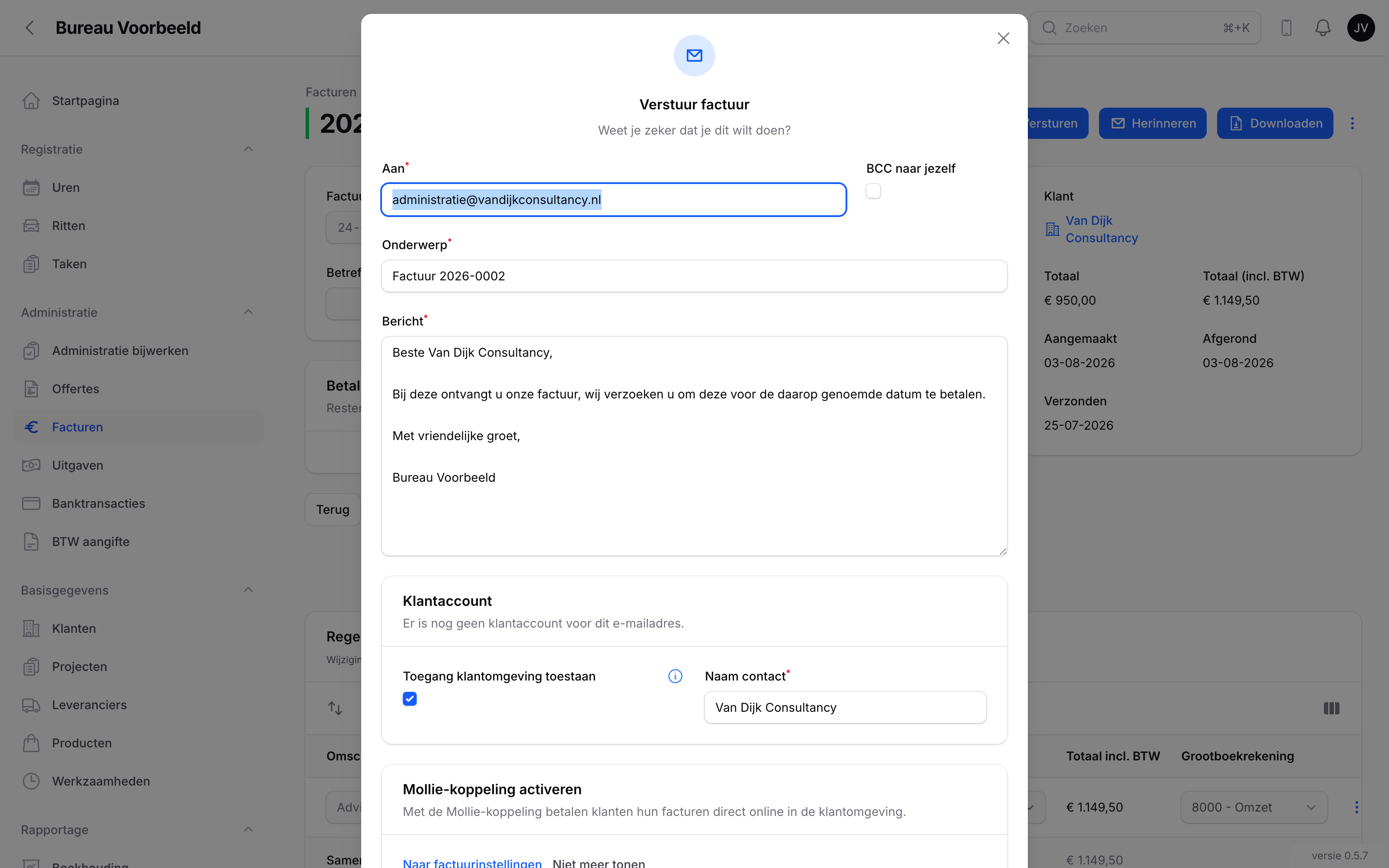Screen dimensions: 1389x868
Task: Collapse the Registratie section
Action: (248, 149)
